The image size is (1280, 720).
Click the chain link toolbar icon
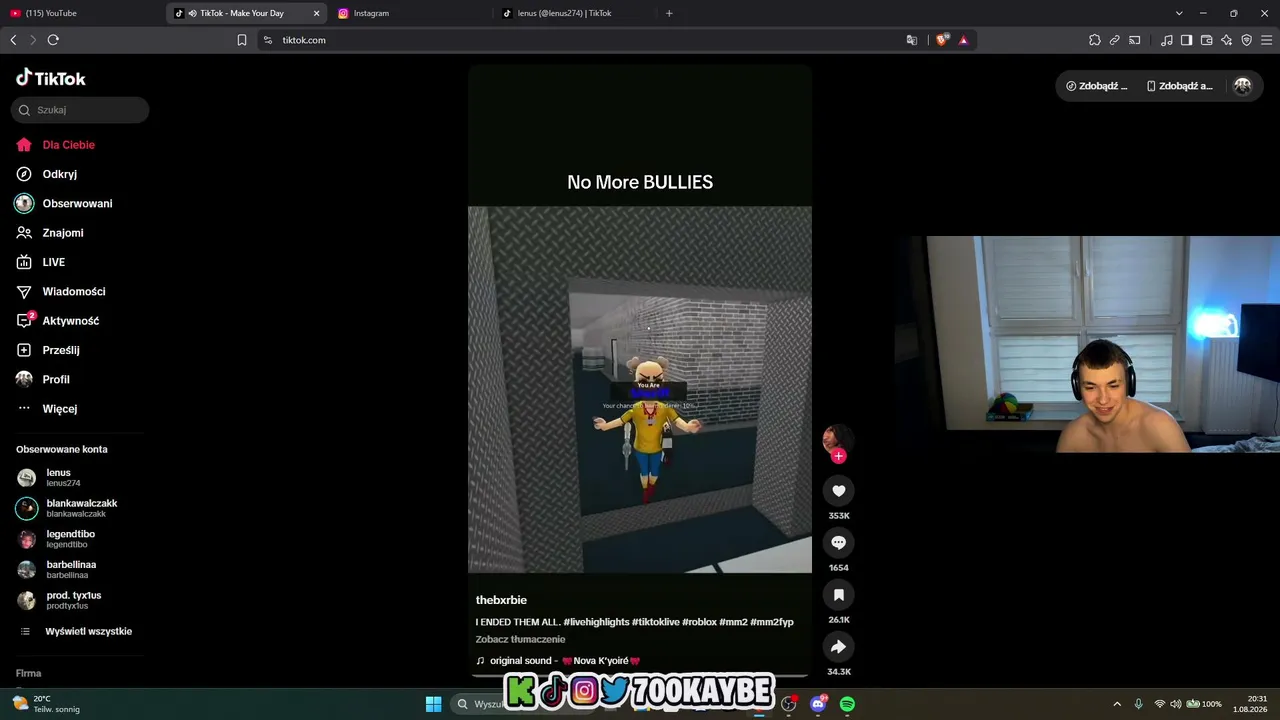(1115, 40)
